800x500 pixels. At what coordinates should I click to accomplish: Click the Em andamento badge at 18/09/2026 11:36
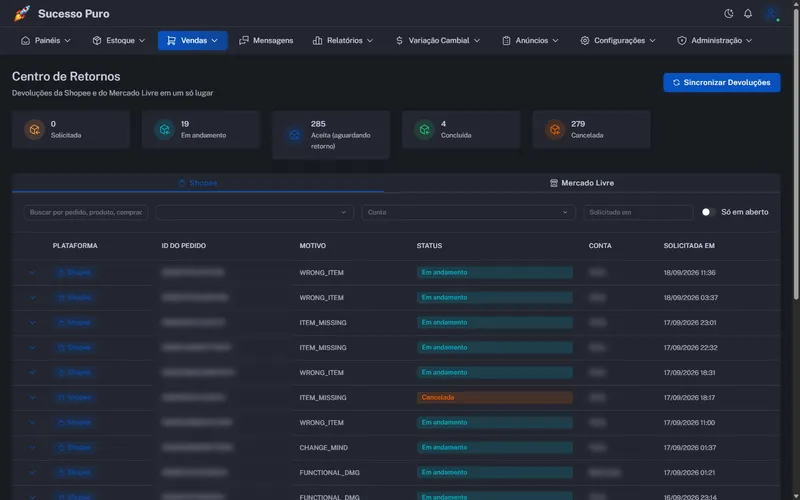click(494, 272)
